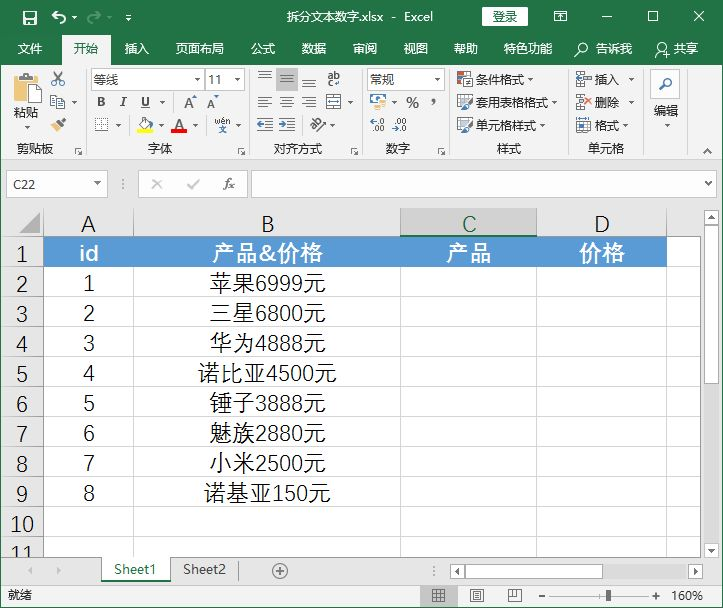Click the Select All corner triangle

coord(30,223)
